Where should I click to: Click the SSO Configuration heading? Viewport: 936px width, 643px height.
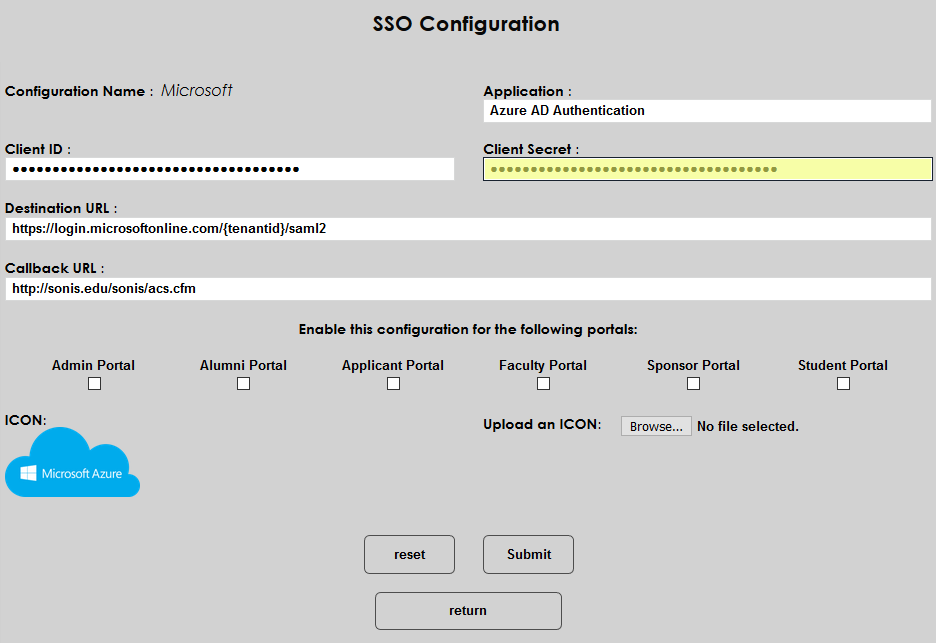pos(466,24)
